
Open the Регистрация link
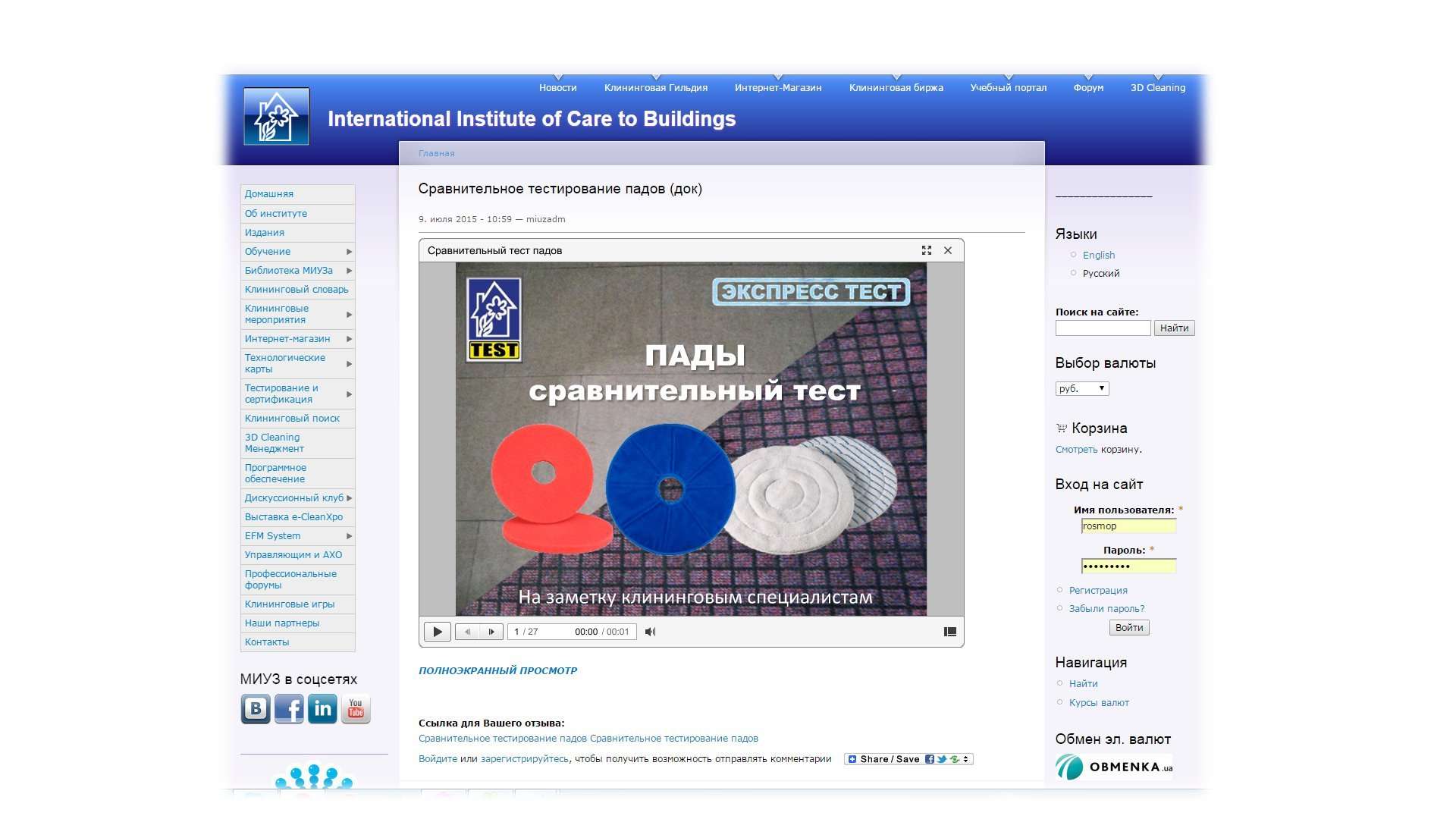pyautogui.click(x=1098, y=591)
